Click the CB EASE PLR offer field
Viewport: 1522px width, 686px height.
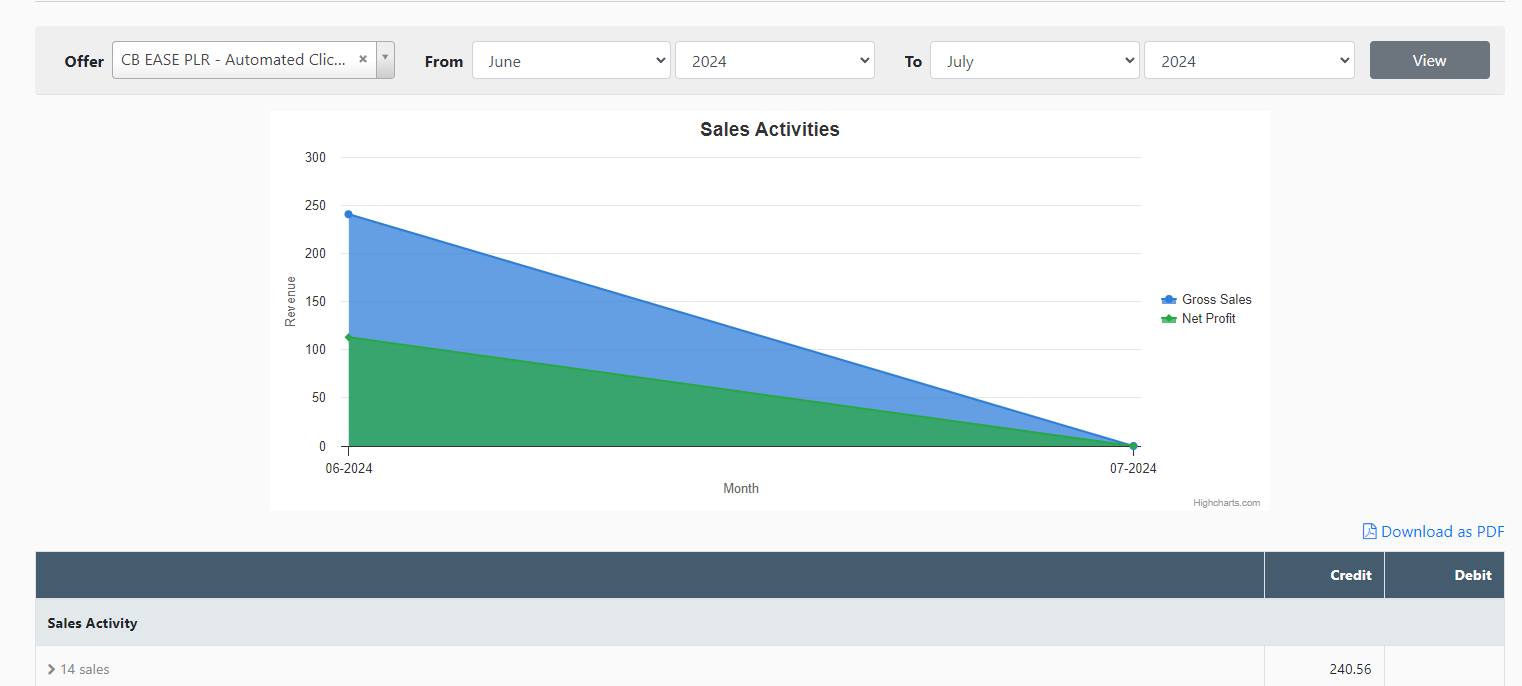click(x=233, y=59)
